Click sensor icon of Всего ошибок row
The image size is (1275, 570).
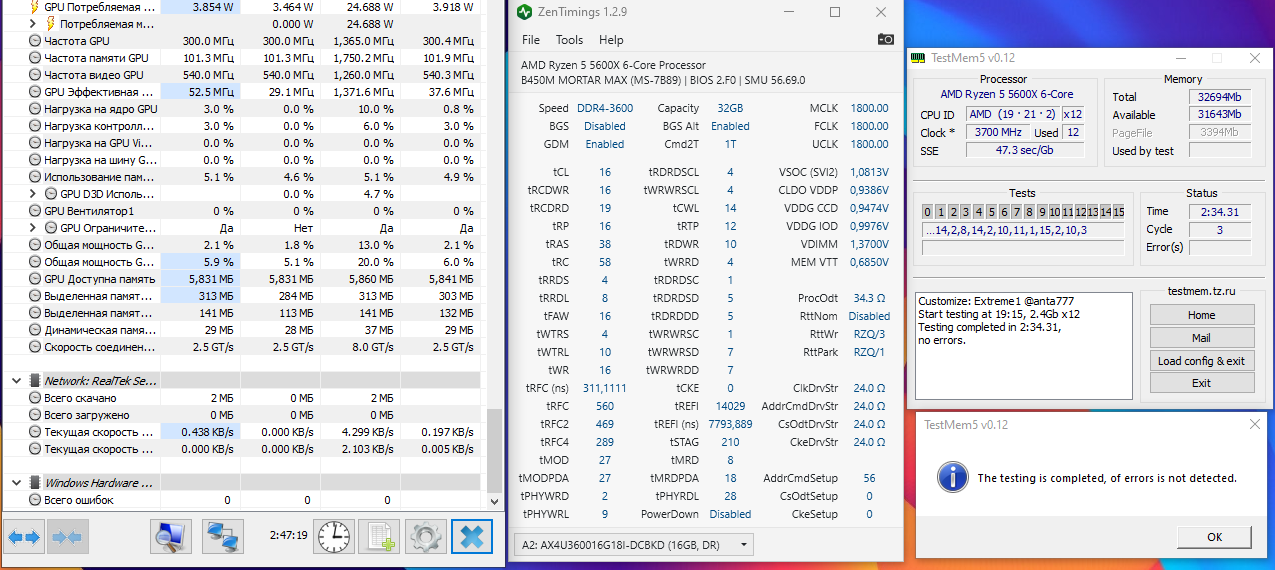35,500
